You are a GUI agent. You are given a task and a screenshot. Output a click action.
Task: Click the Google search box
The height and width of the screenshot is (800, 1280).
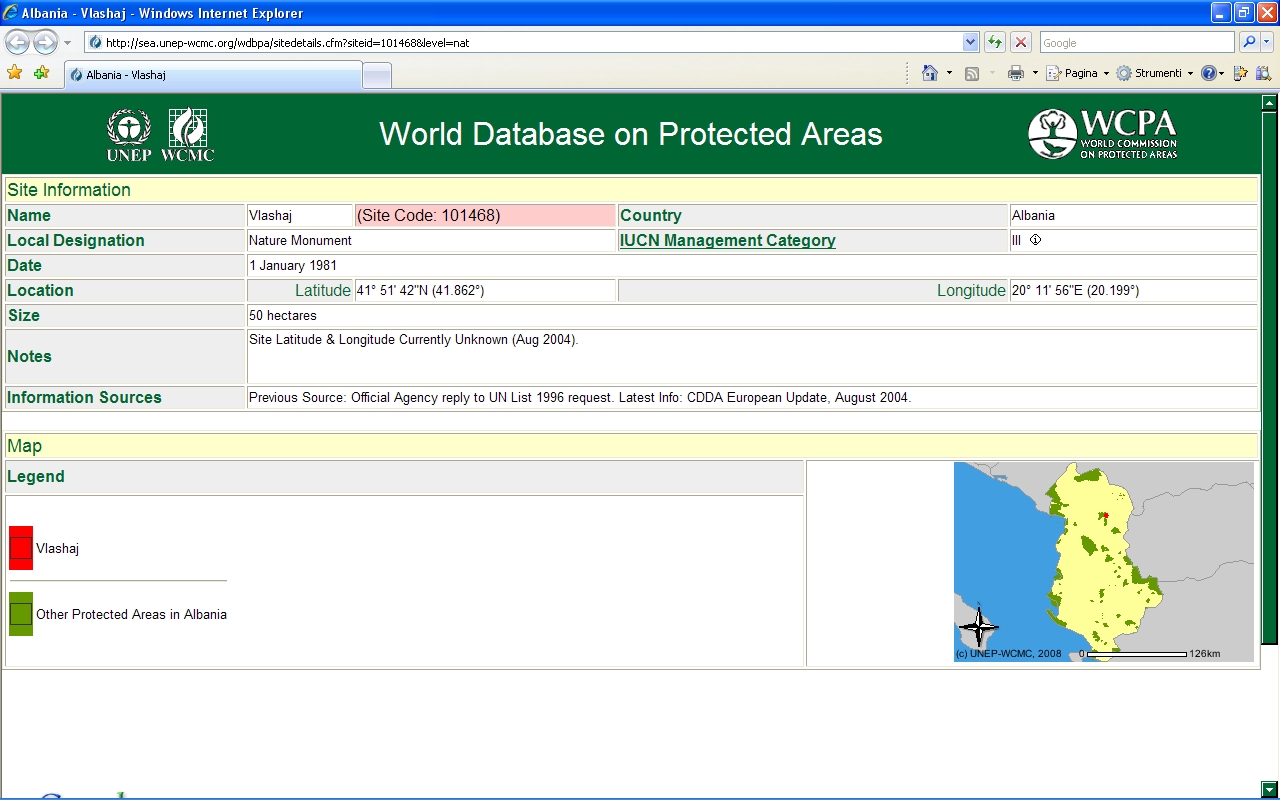[1137, 42]
